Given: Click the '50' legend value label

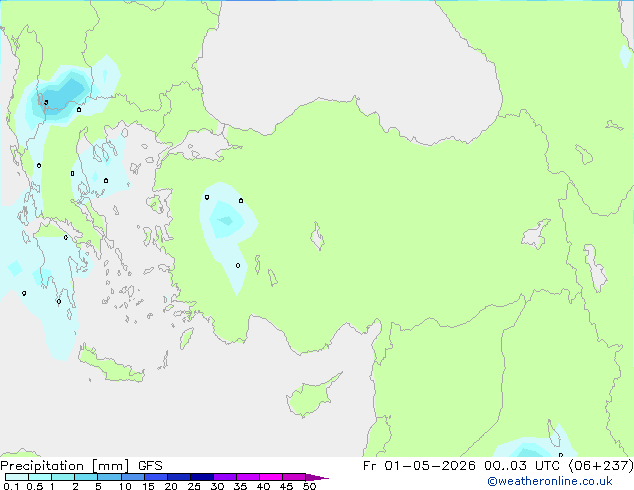Looking at the screenshot, I should point(309,486).
